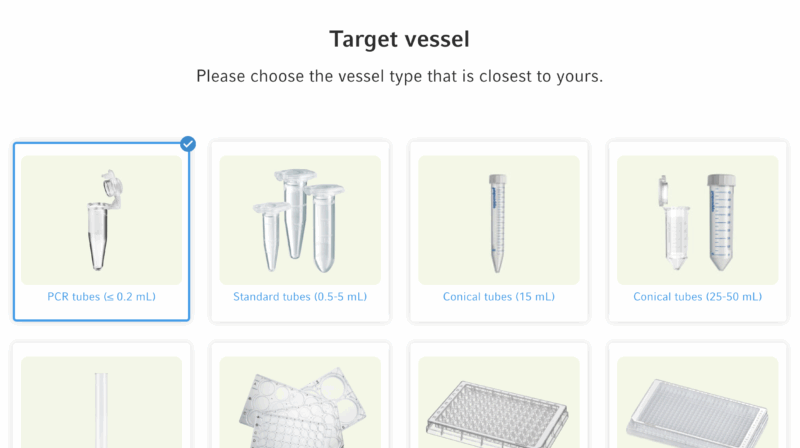
Task: Click the Standard tubes (0.5-5 mL) label
Action: coord(300,296)
